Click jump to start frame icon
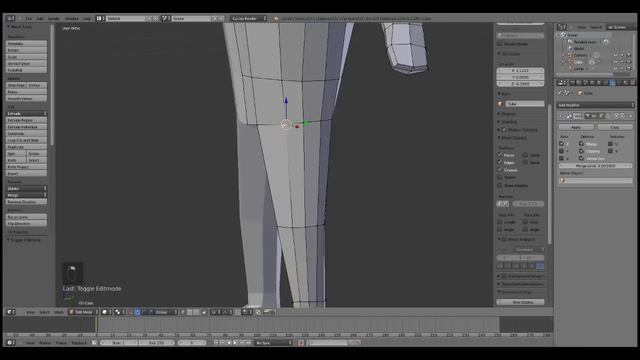The image size is (640, 360). pyautogui.click(x=216, y=342)
